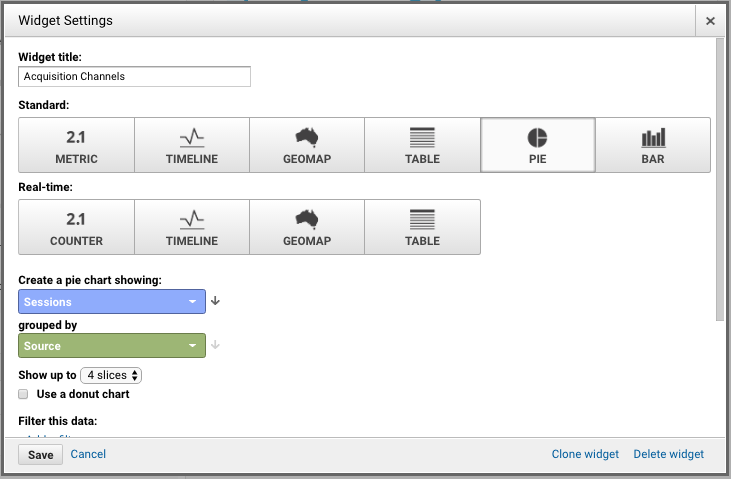The width and height of the screenshot is (731, 479).
Task: Pick the standard Geomap widget type
Action: [x=307, y=145]
